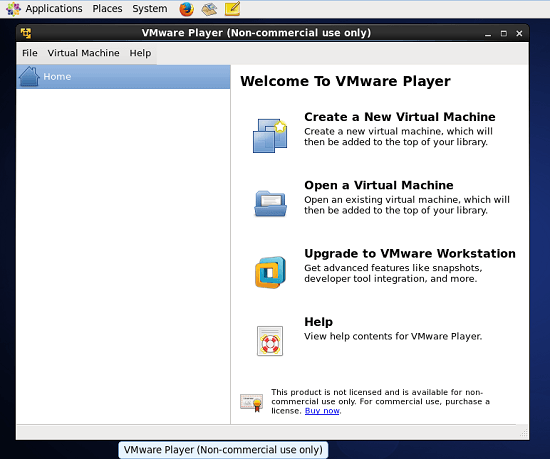Expand the Places menu
The width and height of the screenshot is (550, 459).
tap(107, 9)
